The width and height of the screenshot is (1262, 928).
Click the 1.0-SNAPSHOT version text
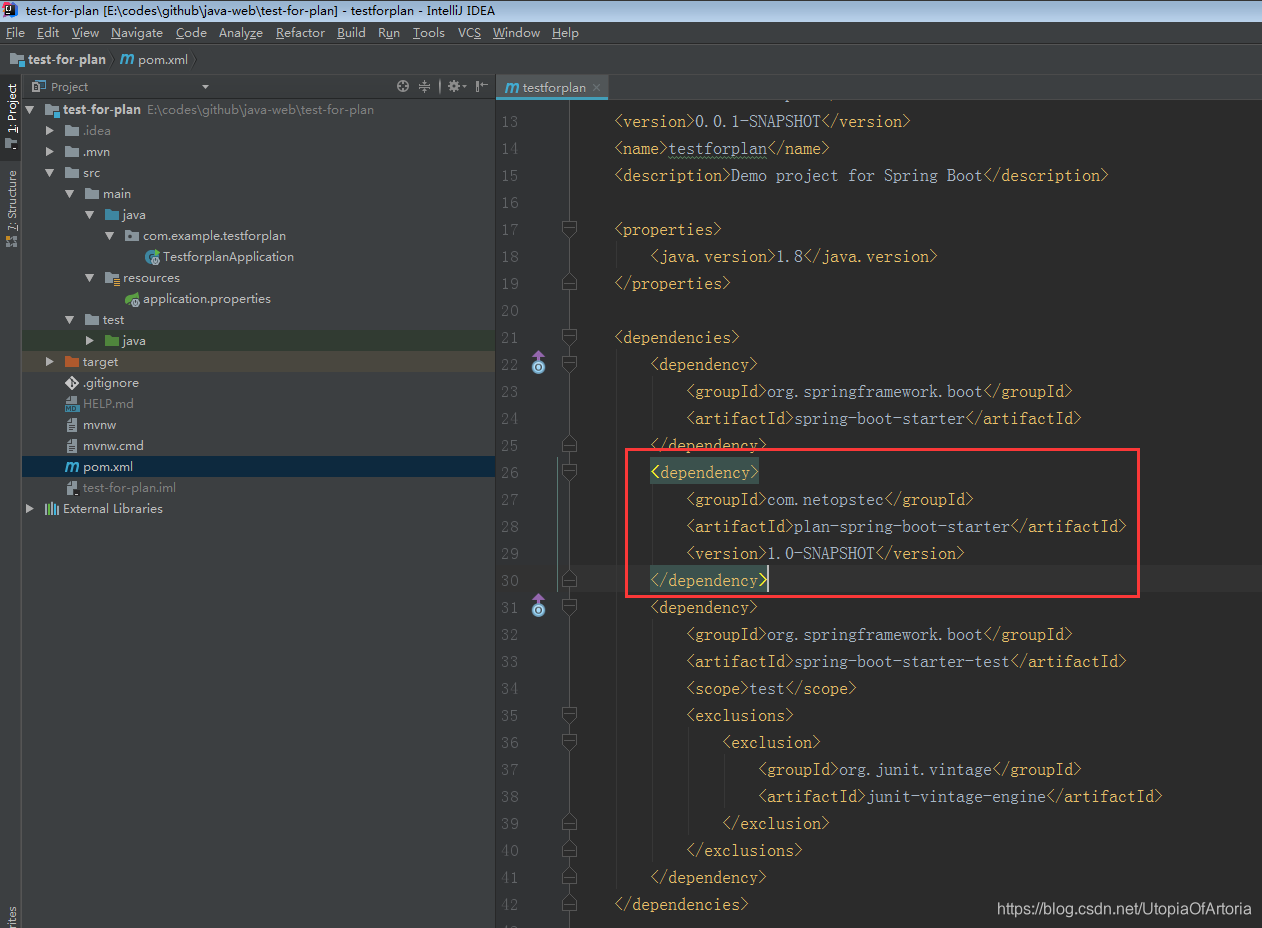[820, 553]
